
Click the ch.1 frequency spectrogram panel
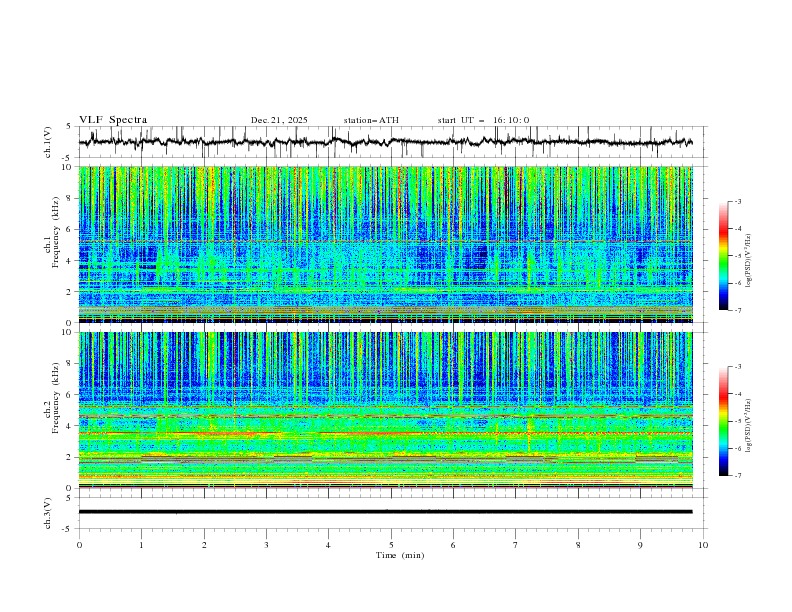coord(385,244)
